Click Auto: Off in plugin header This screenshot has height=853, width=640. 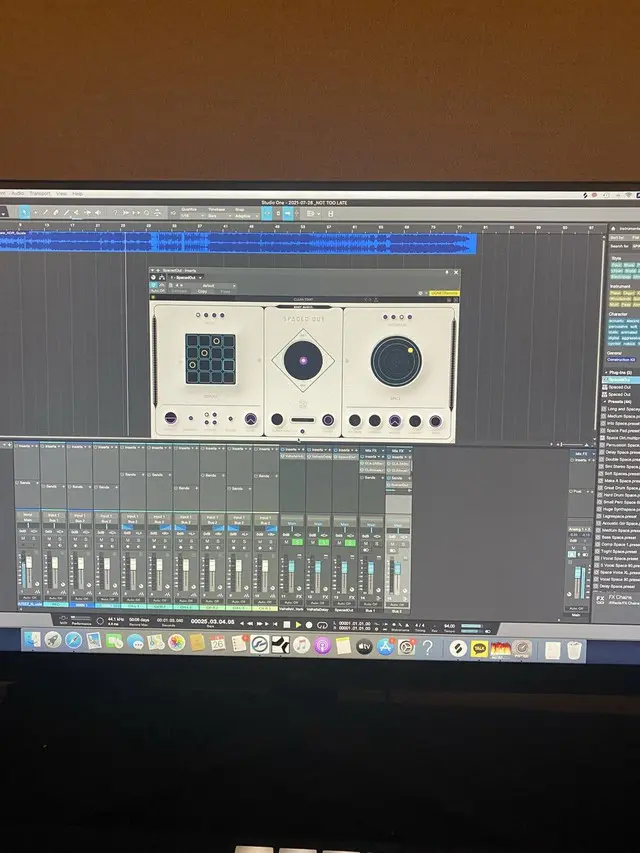[x=158, y=291]
